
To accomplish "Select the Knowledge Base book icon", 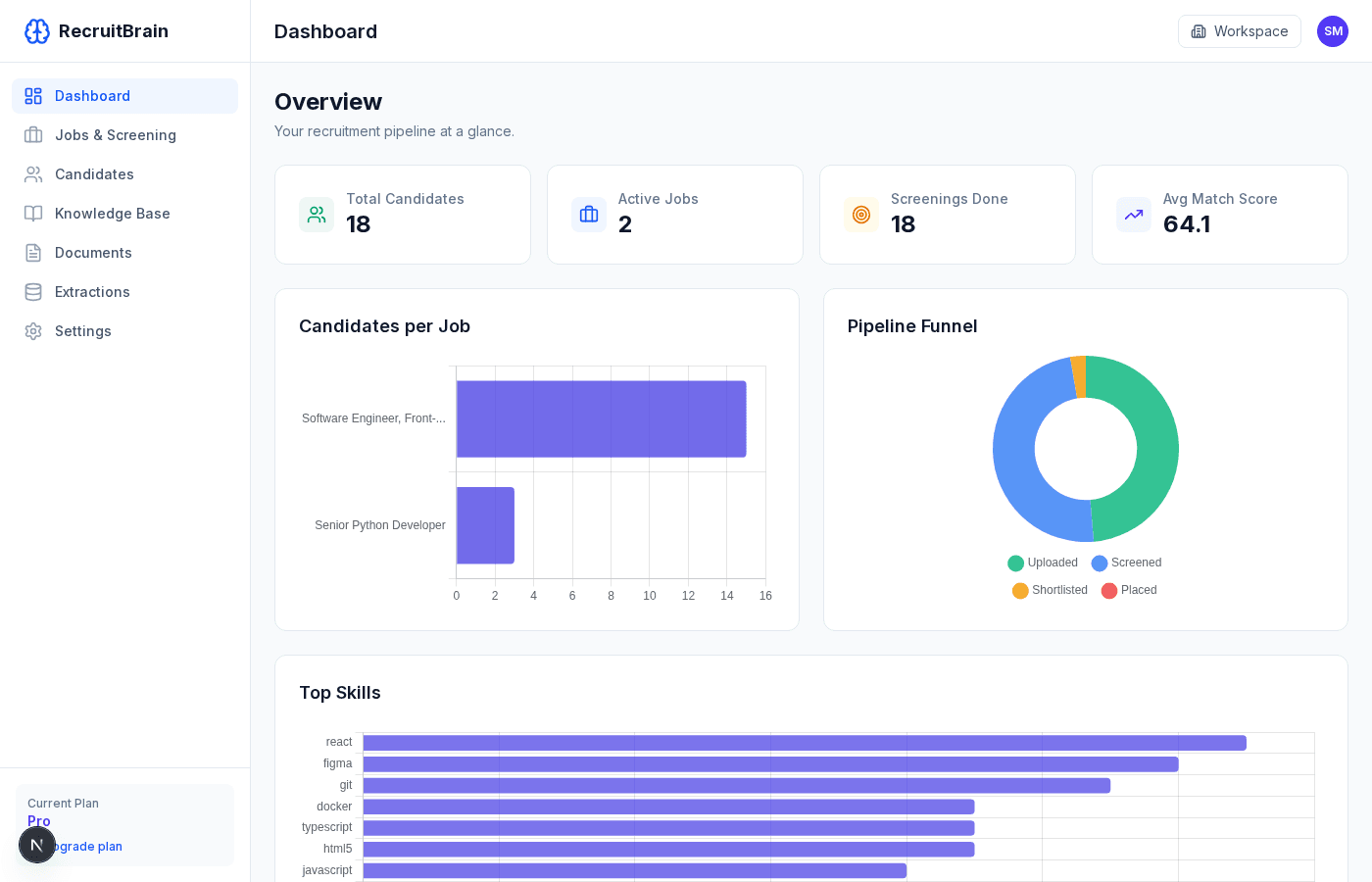I will coord(32,214).
